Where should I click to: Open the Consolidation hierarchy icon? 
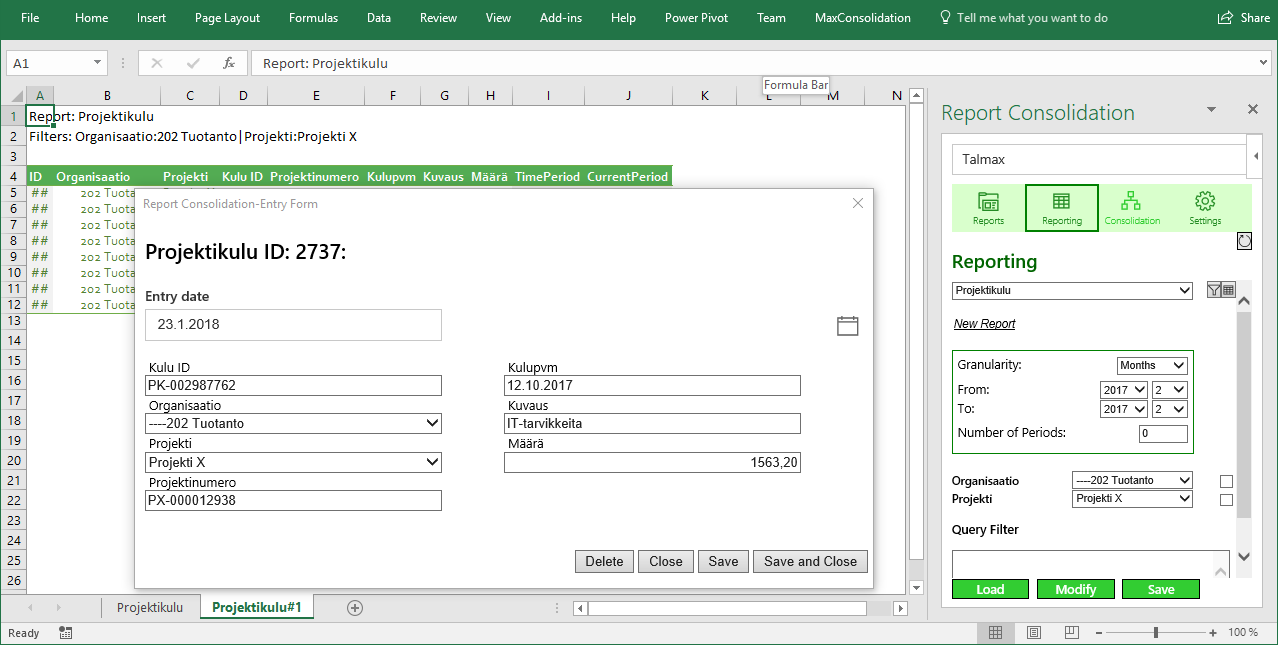click(1131, 207)
